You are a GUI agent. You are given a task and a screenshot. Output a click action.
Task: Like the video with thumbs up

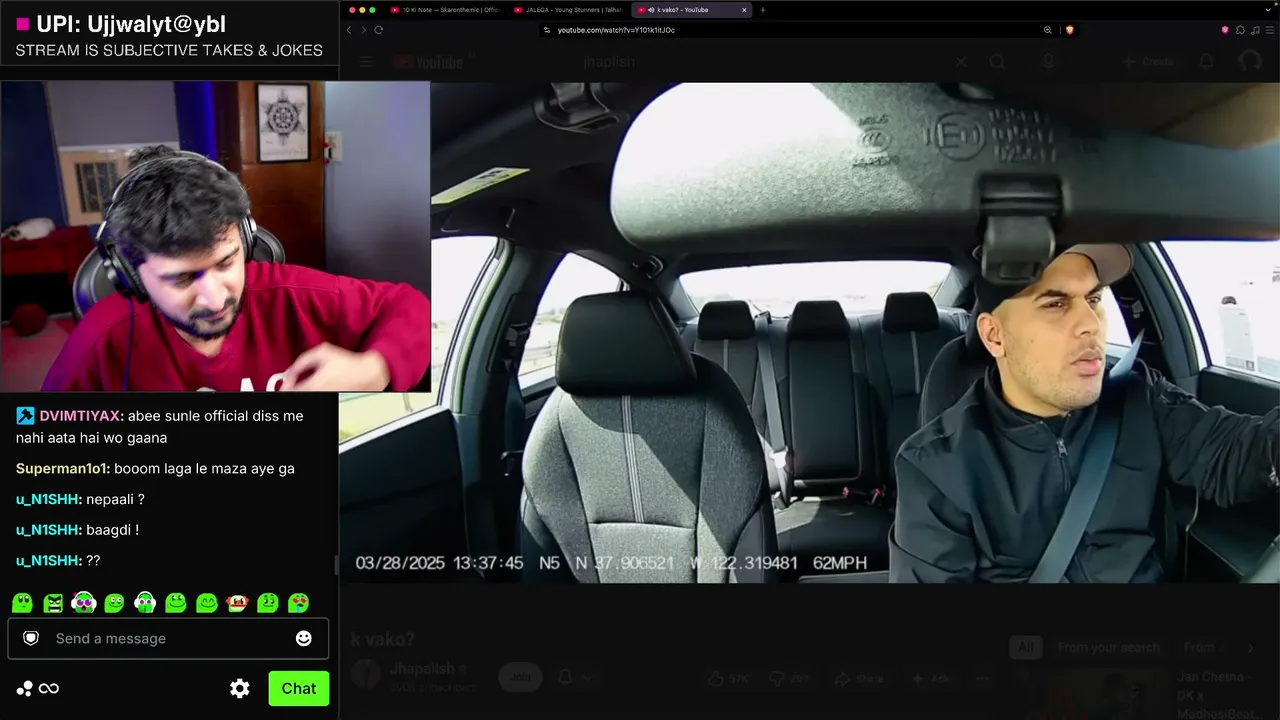point(727,678)
